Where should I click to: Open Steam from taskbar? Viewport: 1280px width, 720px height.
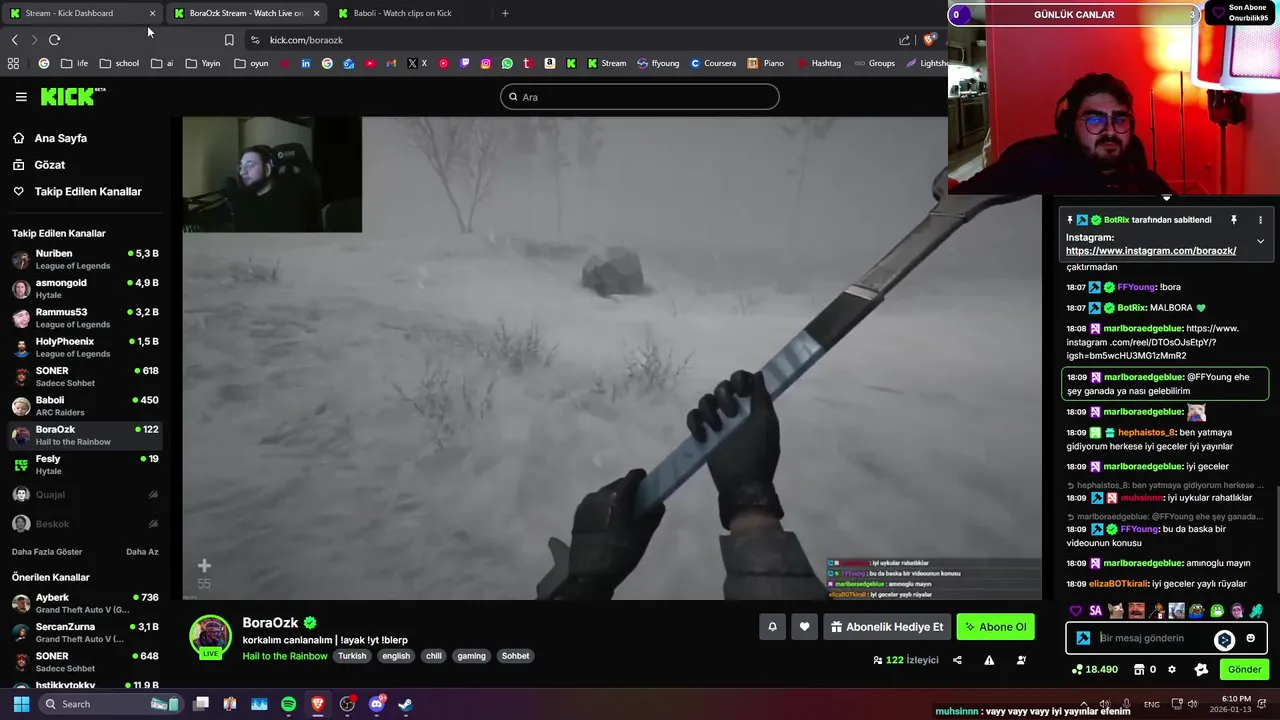[x=405, y=704]
